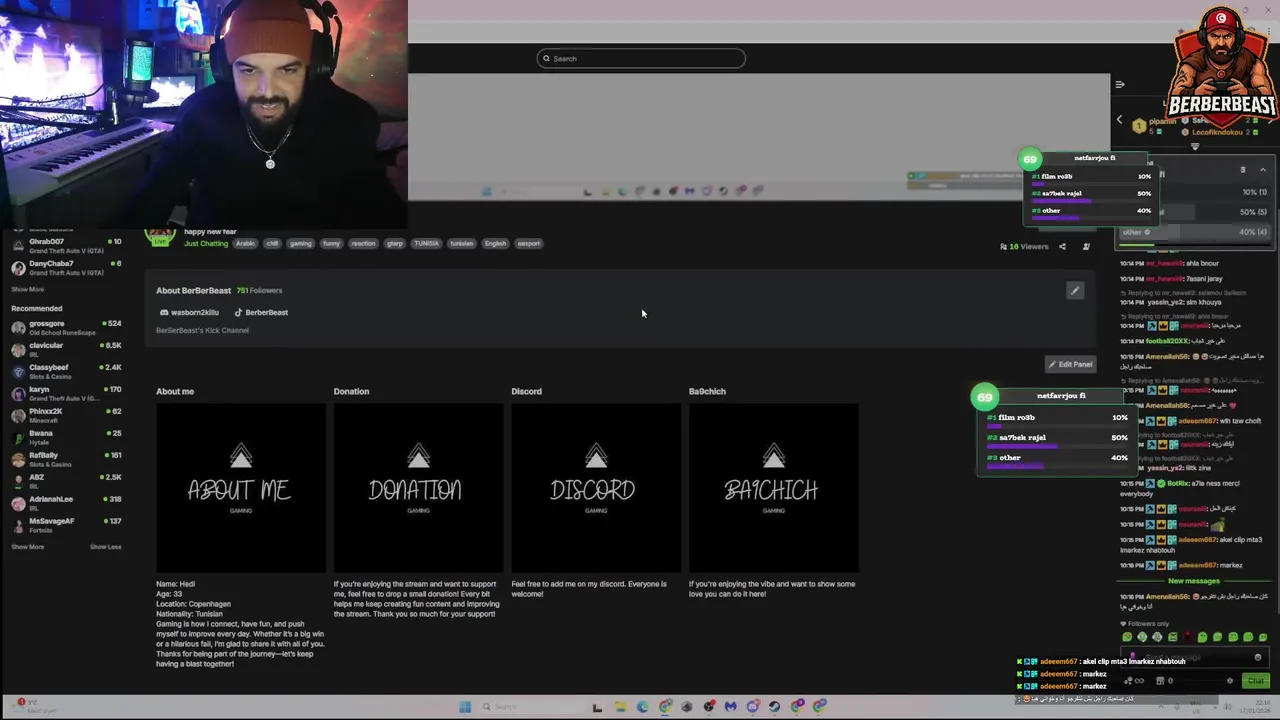
Task: Go to previous leaderboard entry with left chevron
Action: click(1119, 120)
